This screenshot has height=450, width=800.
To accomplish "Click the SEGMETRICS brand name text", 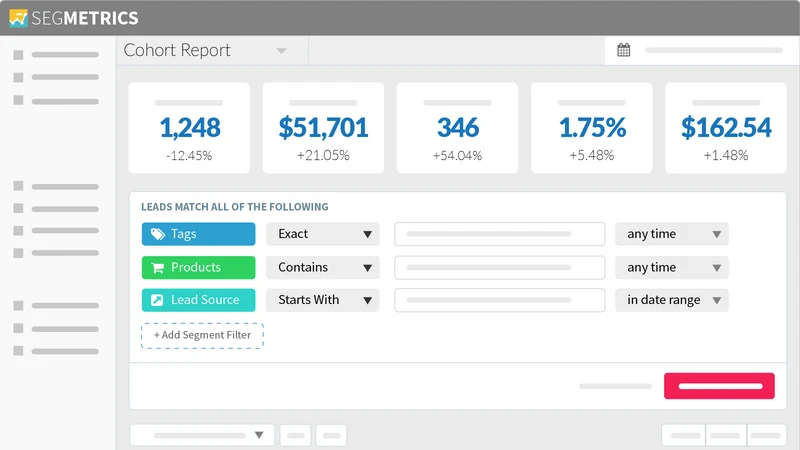I will (85, 18).
